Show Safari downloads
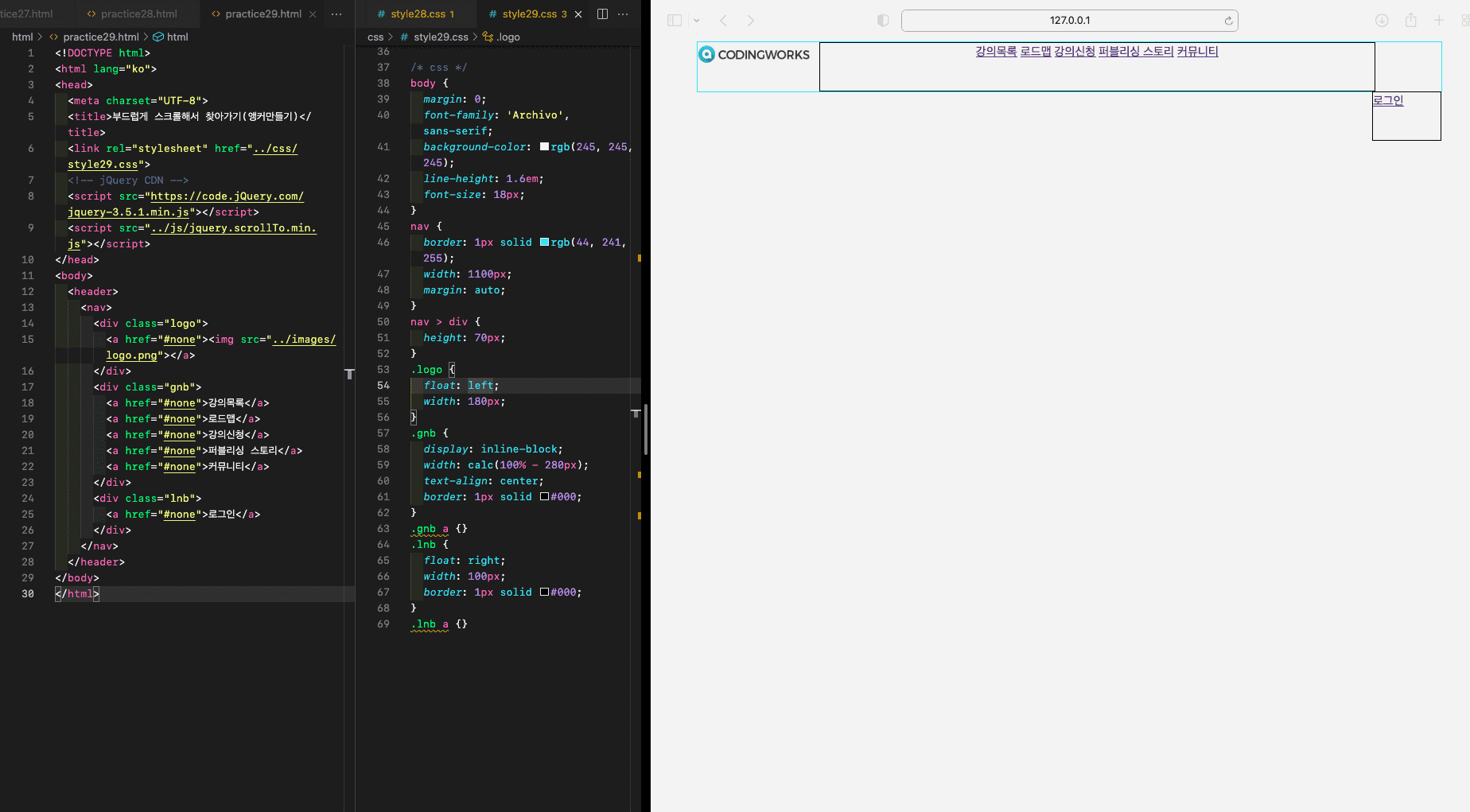1470x812 pixels. [x=1382, y=21]
